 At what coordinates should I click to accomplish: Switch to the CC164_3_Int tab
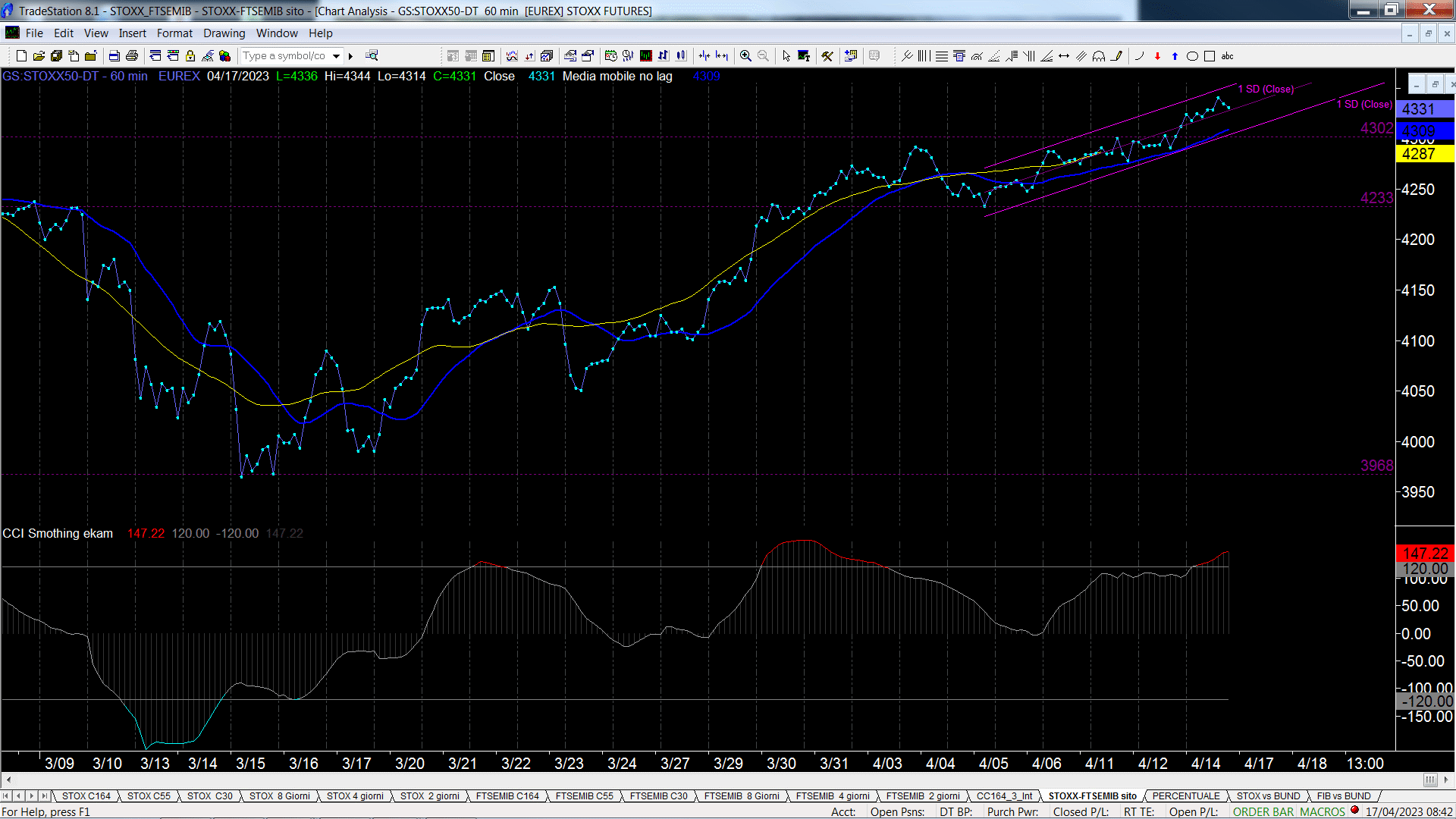pyautogui.click(x=1004, y=796)
